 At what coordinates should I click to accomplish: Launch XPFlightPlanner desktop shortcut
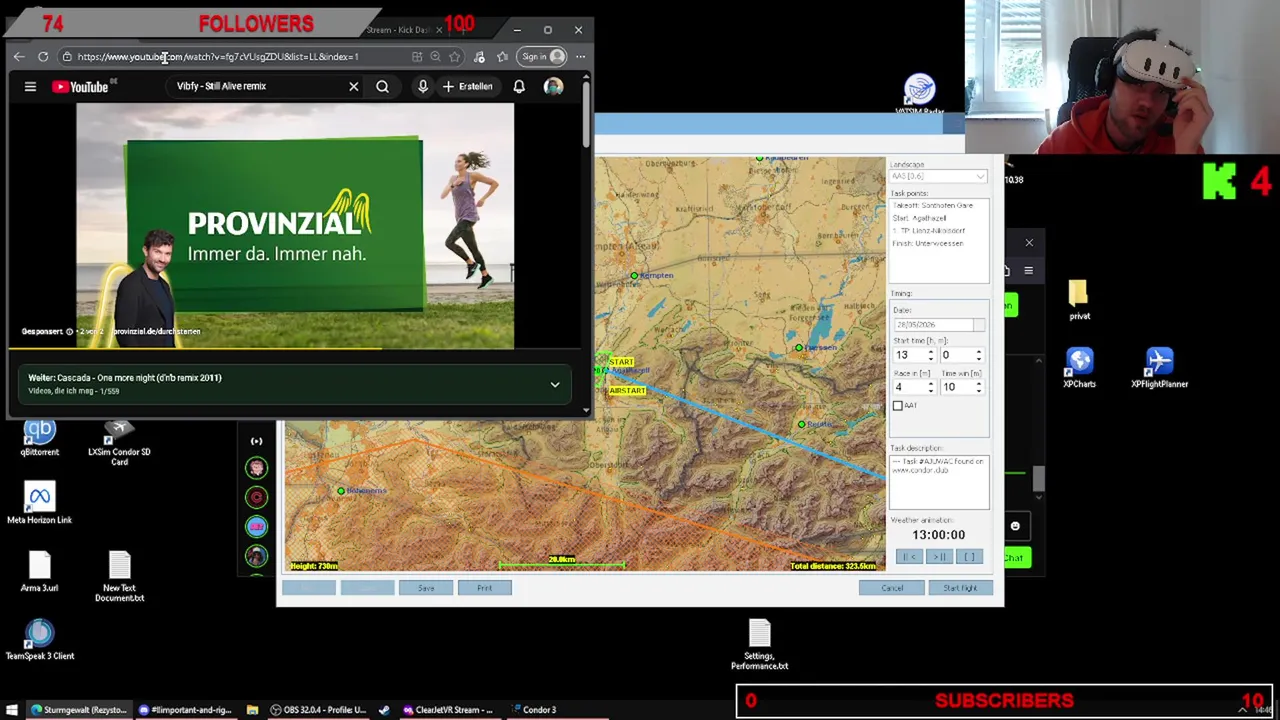tap(1159, 367)
